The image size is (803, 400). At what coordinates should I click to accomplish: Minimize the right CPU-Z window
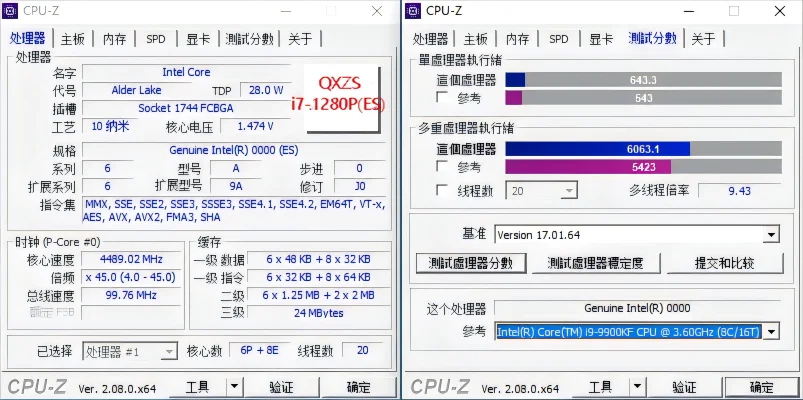688,10
